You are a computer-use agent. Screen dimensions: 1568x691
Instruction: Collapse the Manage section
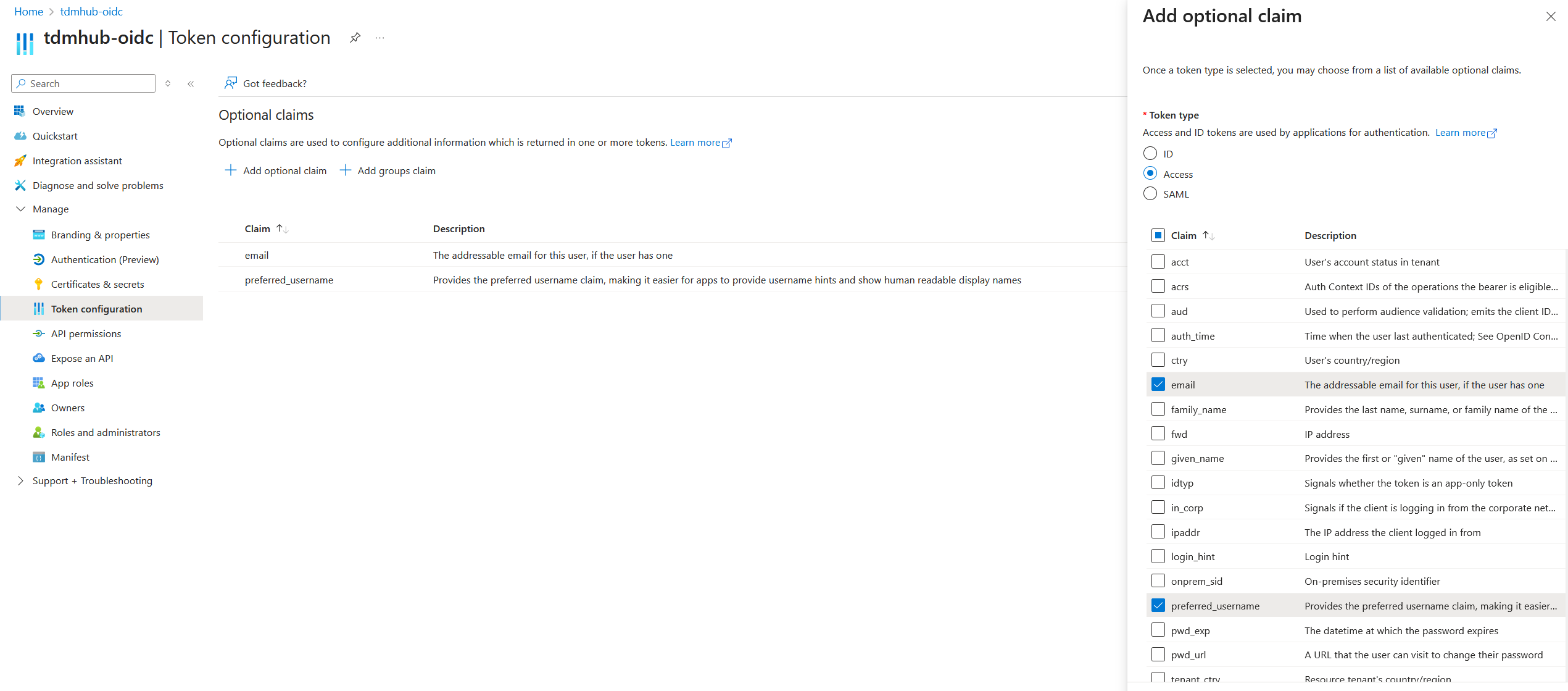click(x=20, y=209)
